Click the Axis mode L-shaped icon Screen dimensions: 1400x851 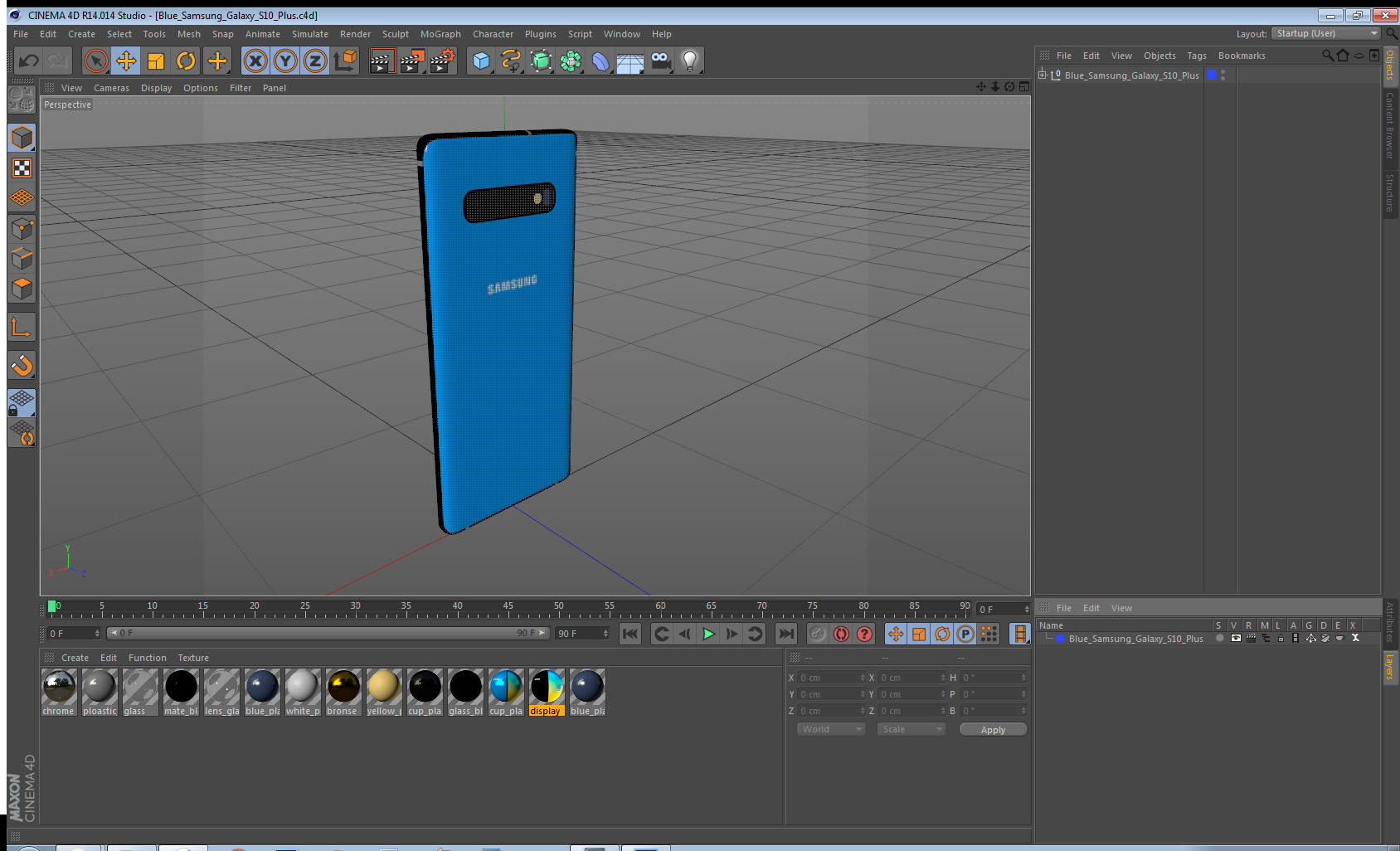click(x=22, y=328)
